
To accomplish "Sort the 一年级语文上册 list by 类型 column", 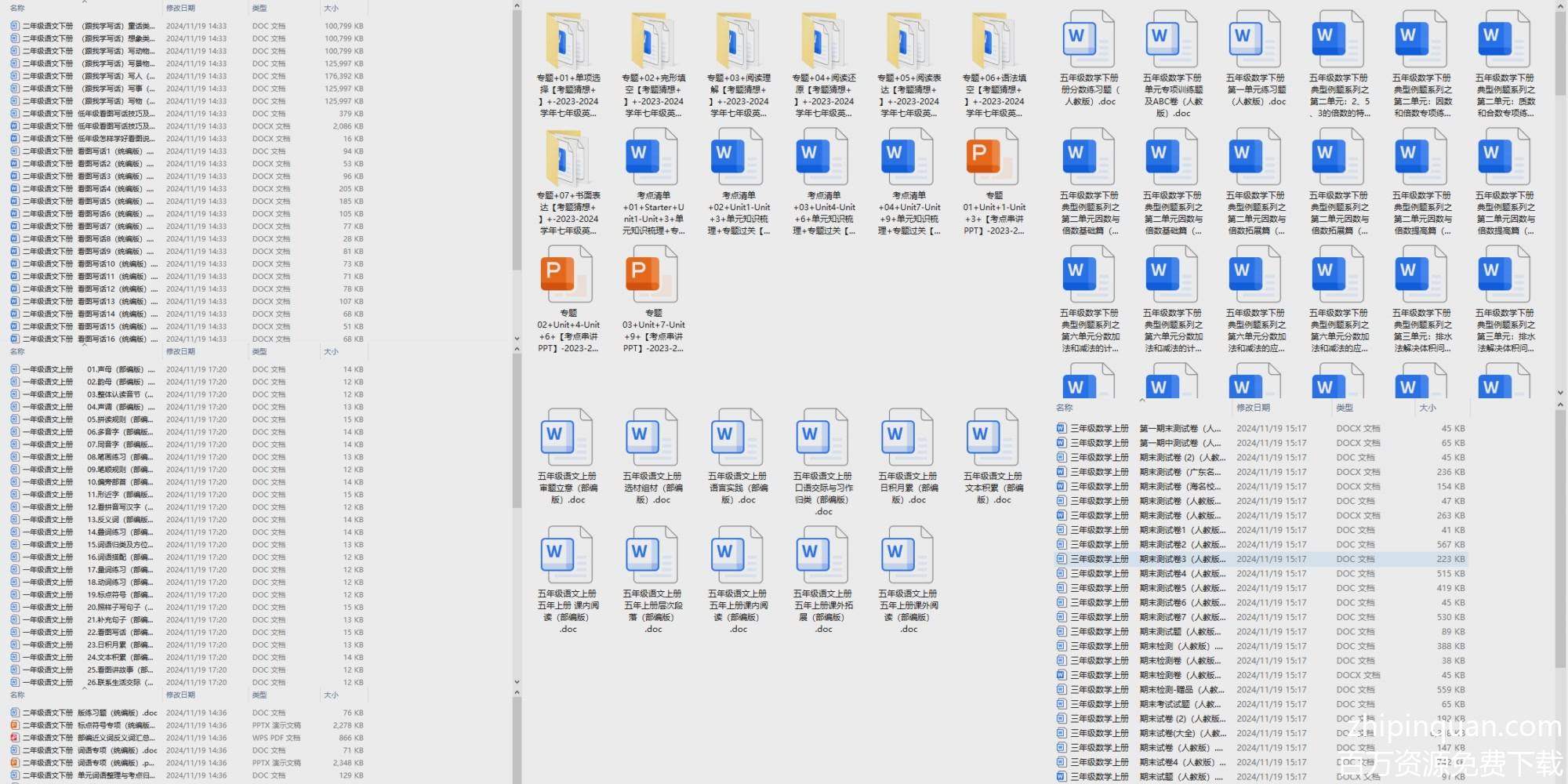I will point(260,351).
